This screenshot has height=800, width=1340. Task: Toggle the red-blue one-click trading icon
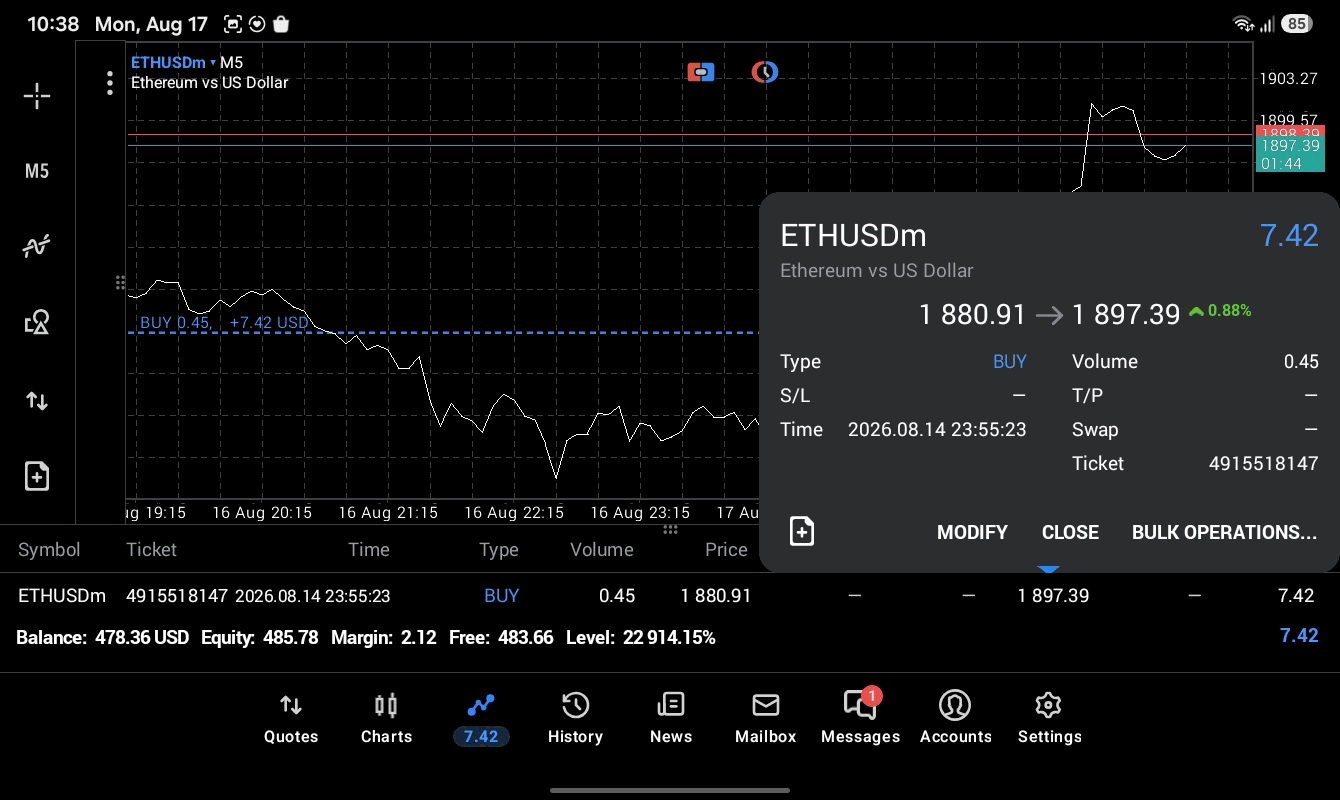tap(701, 72)
